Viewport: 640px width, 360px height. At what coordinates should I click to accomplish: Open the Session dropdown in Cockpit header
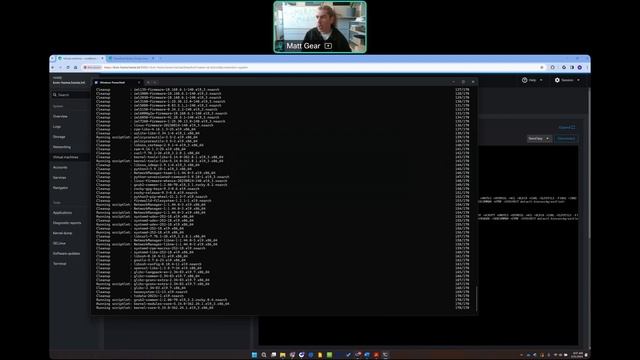pos(567,80)
